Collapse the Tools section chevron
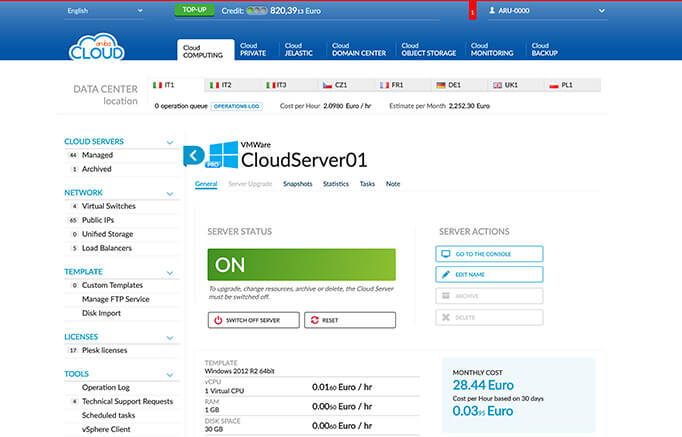The width and height of the screenshot is (682, 437). click(x=170, y=375)
